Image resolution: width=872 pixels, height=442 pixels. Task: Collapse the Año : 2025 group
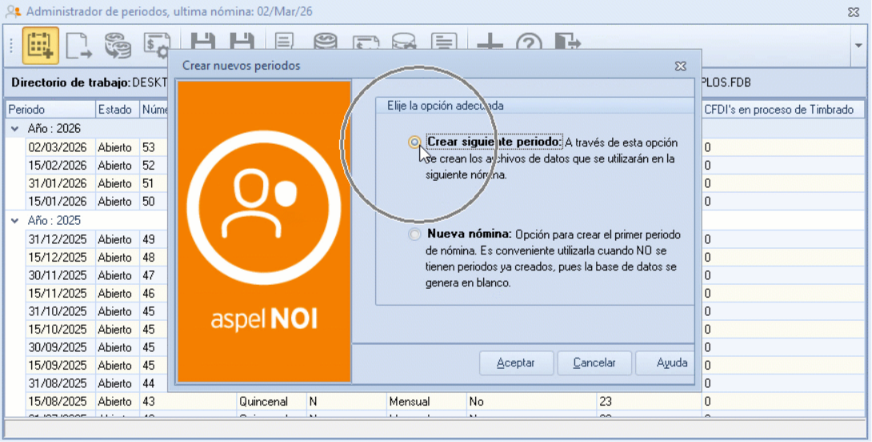tap(15, 221)
